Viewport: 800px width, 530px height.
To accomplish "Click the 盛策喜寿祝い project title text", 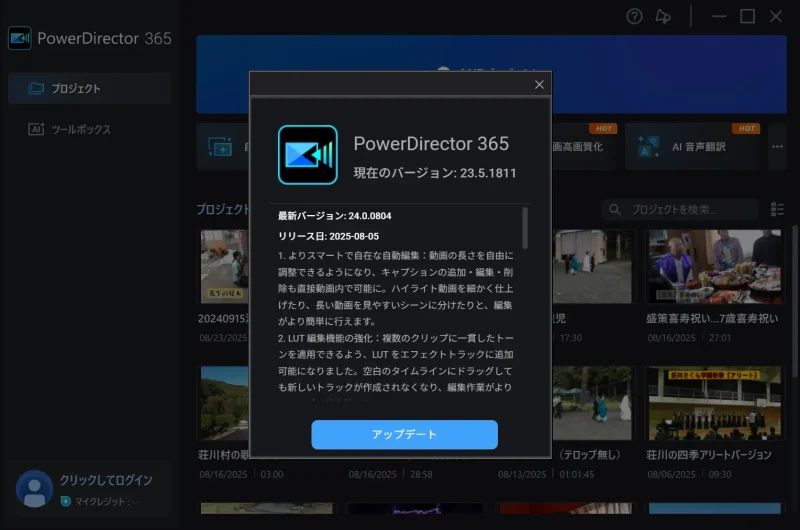I will click(712, 318).
